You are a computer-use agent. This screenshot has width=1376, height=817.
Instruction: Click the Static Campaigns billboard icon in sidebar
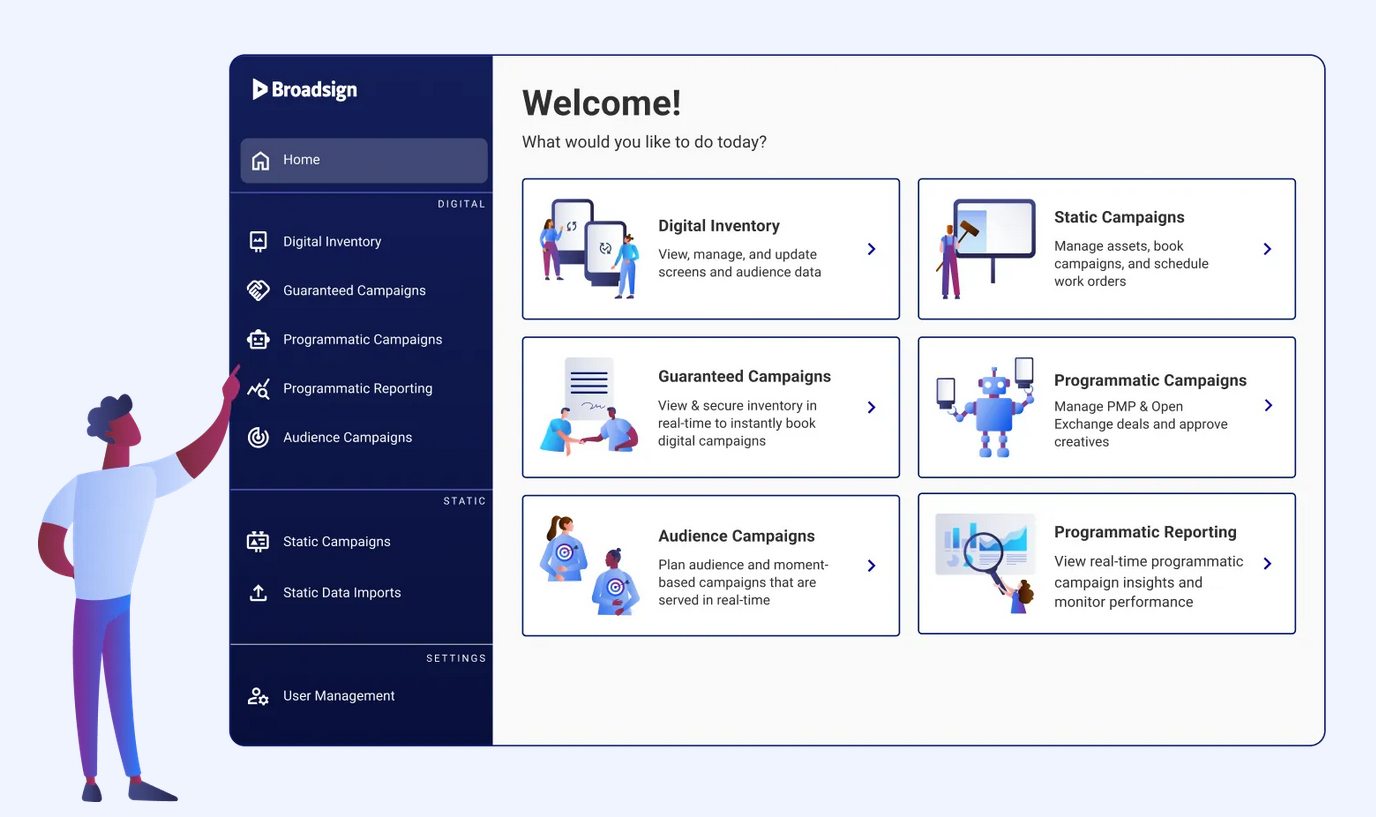[x=258, y=541]
